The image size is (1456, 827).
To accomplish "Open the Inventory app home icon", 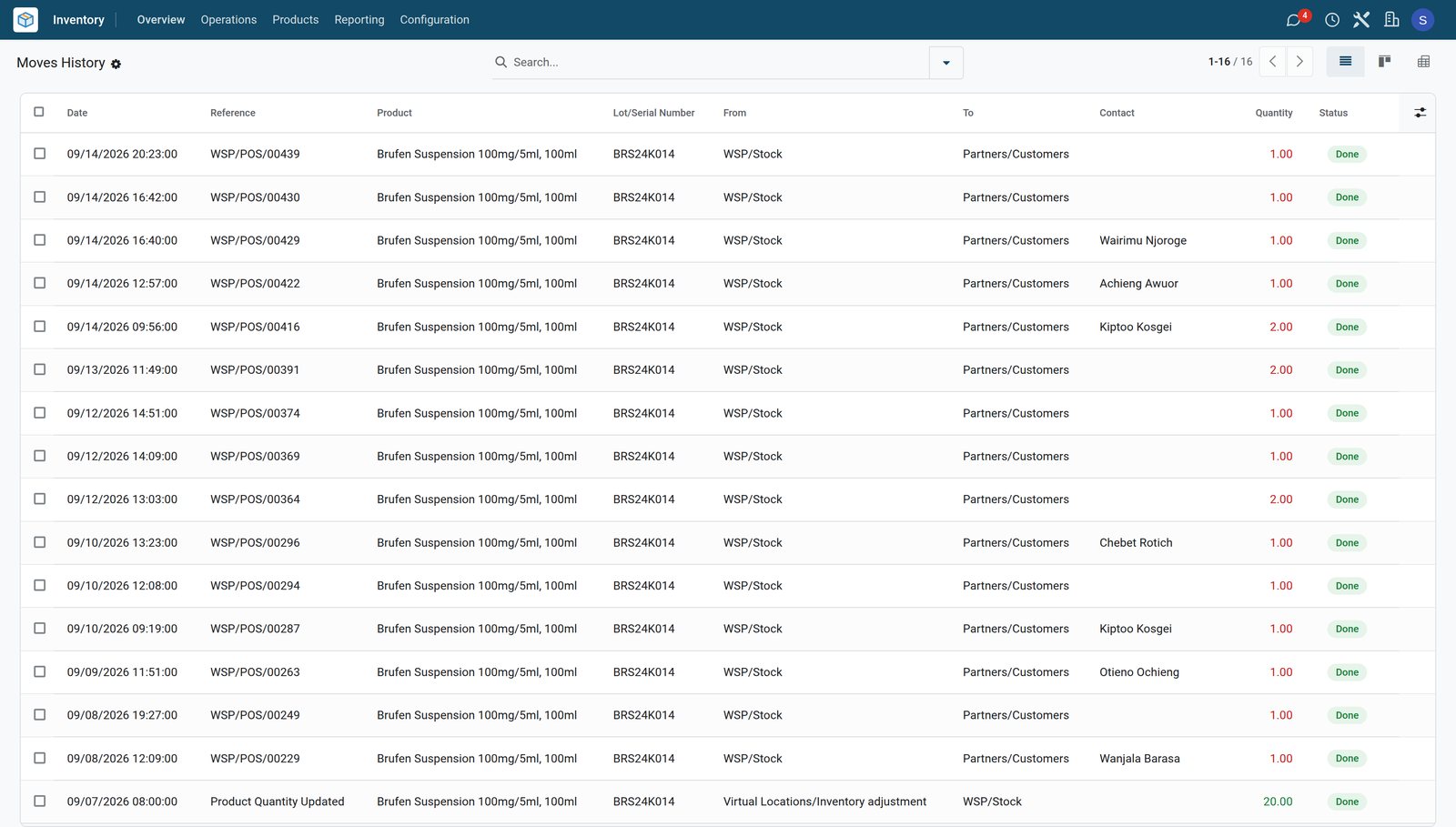I will pyautogui.click(x=25, y=19).
